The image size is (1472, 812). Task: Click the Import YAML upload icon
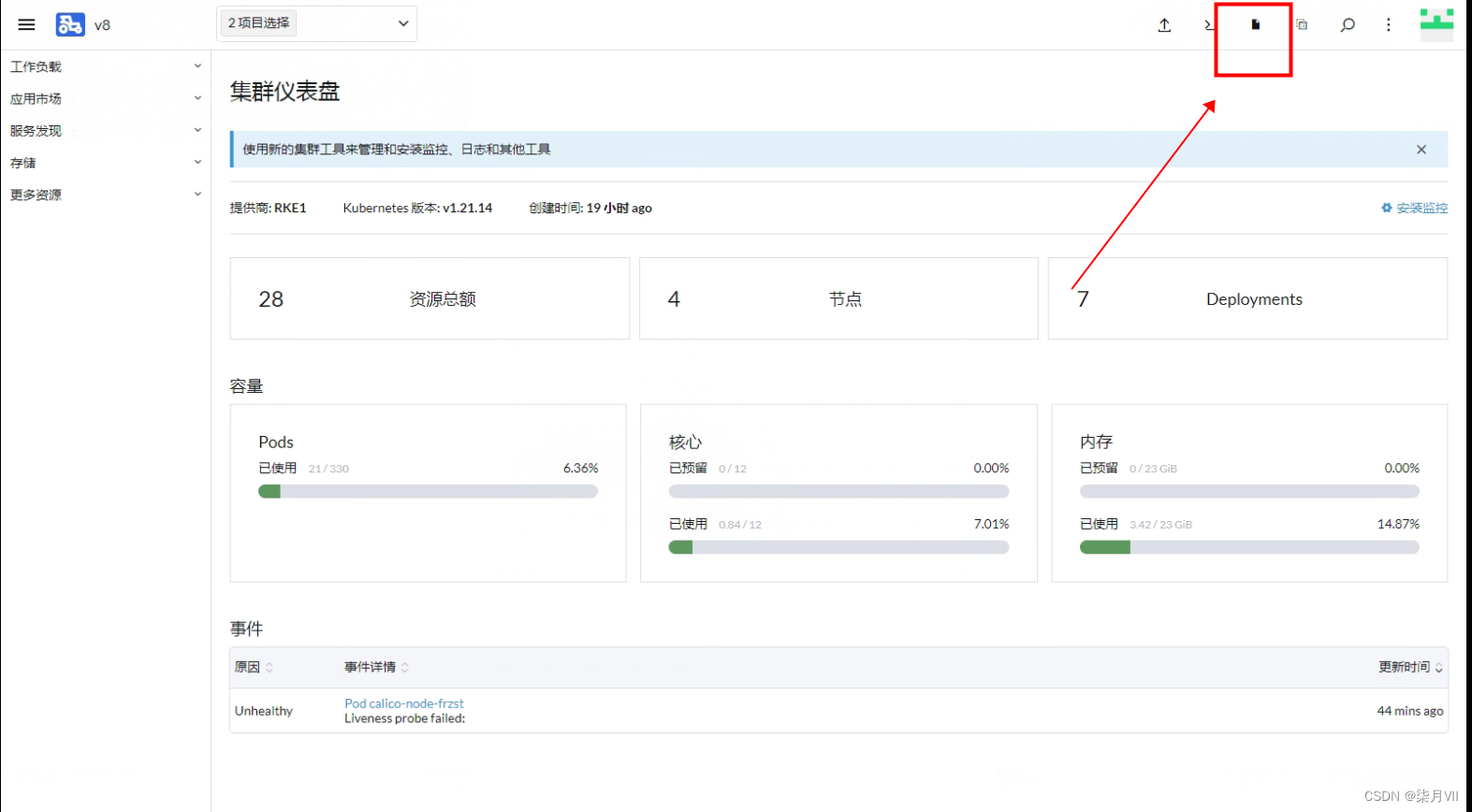pyautogui.click(x=1164, y=25)
